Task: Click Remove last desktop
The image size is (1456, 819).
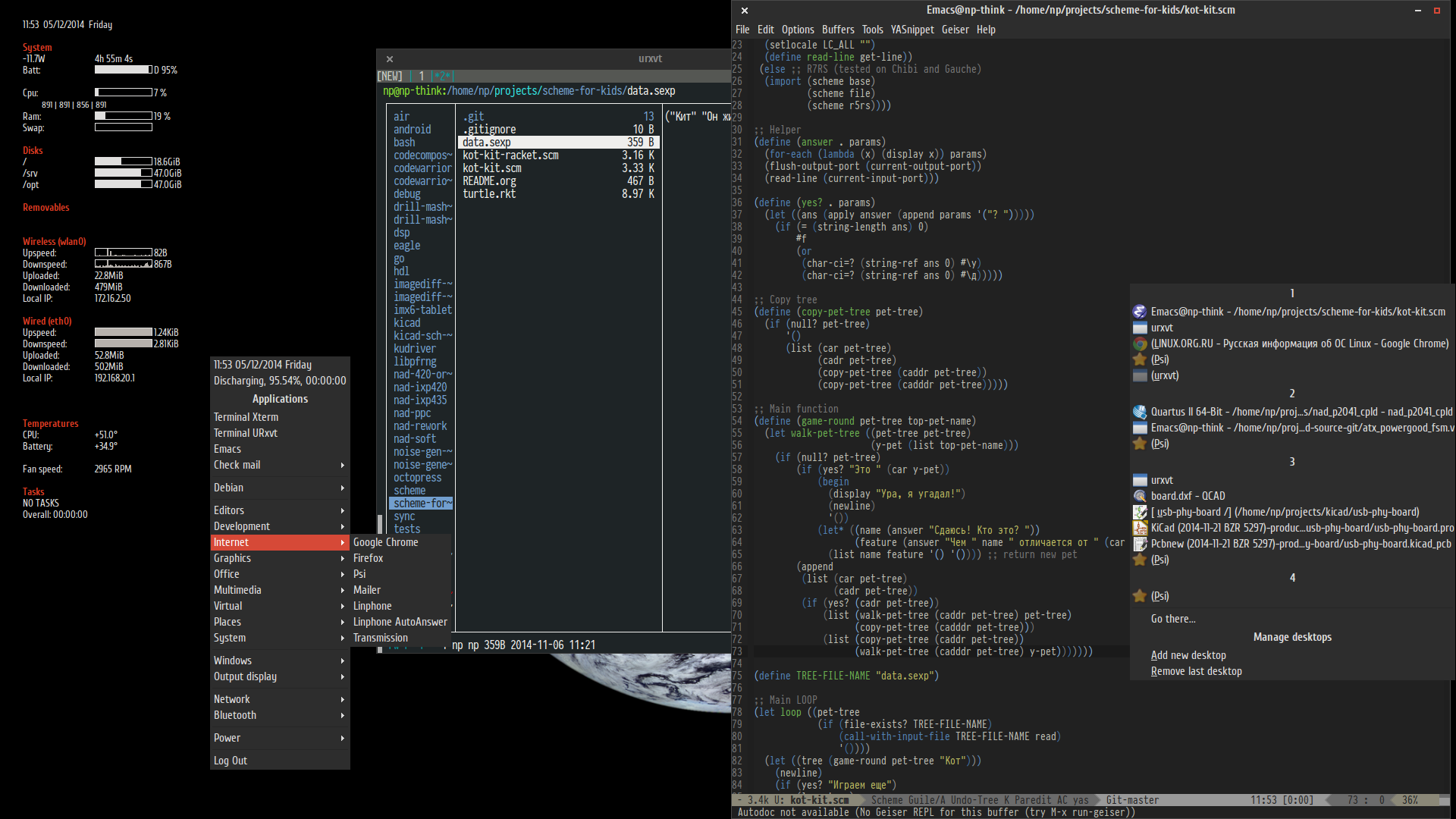Action: pyautogui.click(x=1196, y=671)
